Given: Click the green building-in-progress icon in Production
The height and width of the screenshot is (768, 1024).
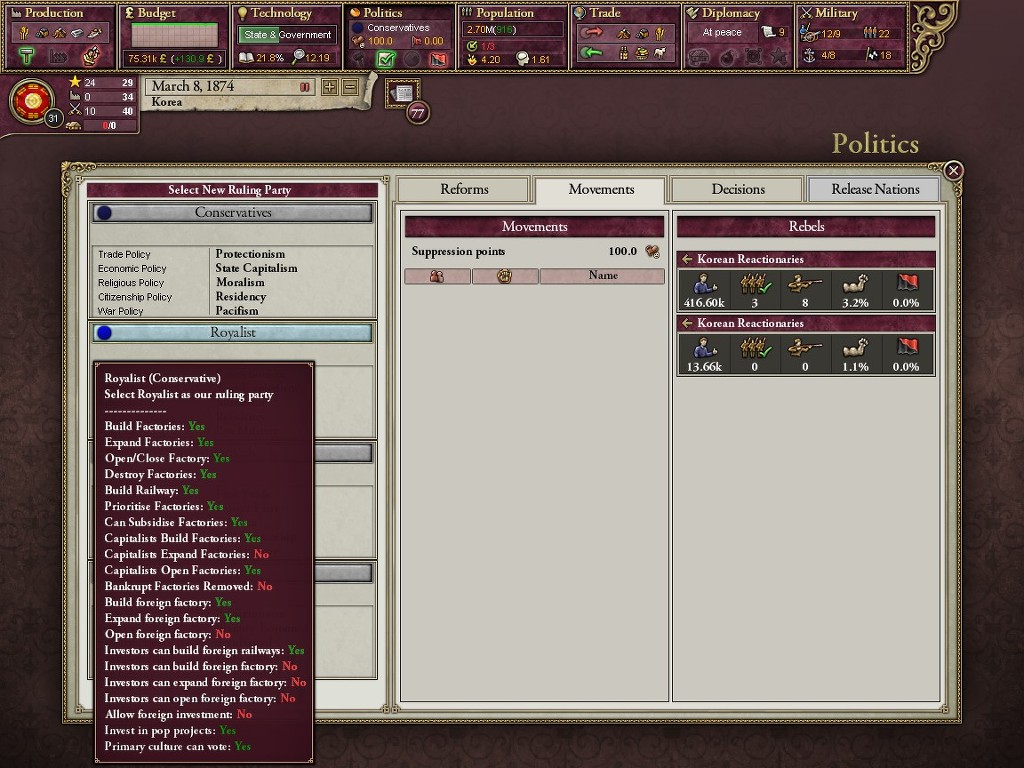Looking at the screenshot, I should click(27, 57).
